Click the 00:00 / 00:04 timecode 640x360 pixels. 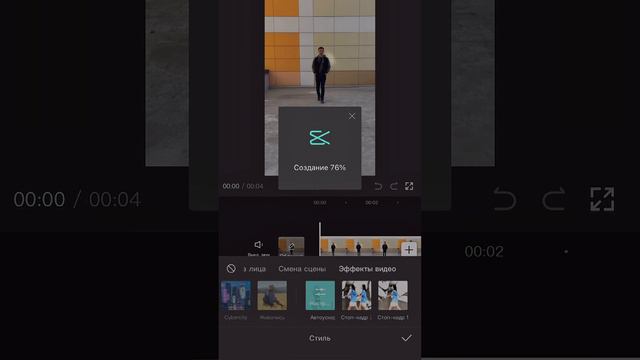tap(243, 186)
